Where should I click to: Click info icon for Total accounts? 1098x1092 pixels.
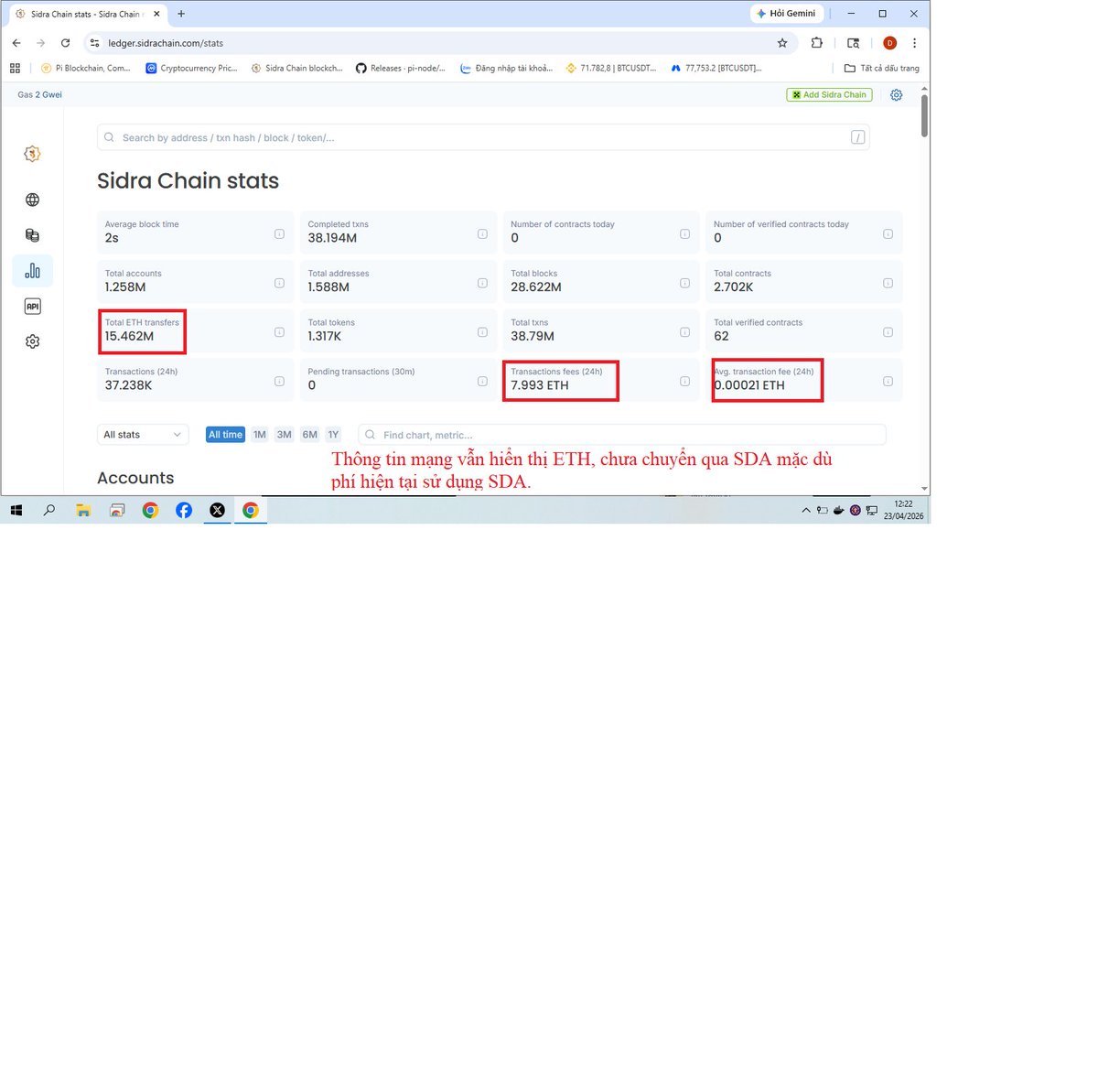point(279,283)
